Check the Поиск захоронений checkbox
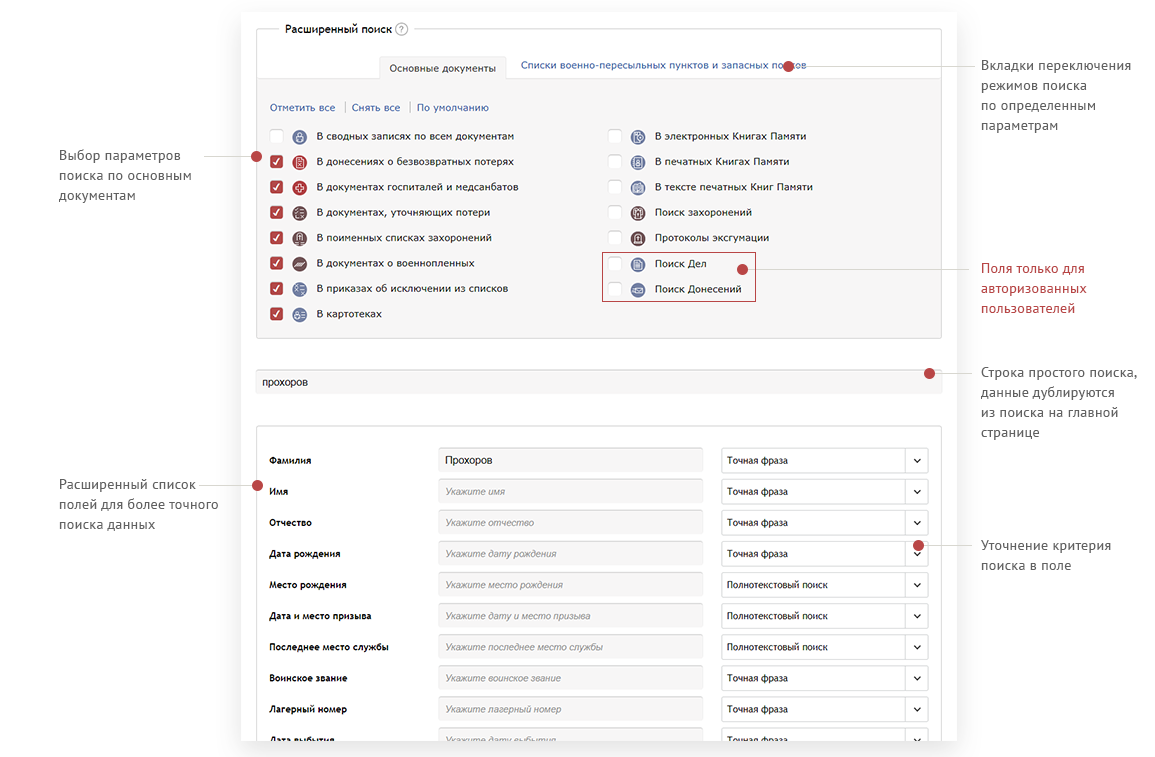The image size is (1155, 757). 614,212
